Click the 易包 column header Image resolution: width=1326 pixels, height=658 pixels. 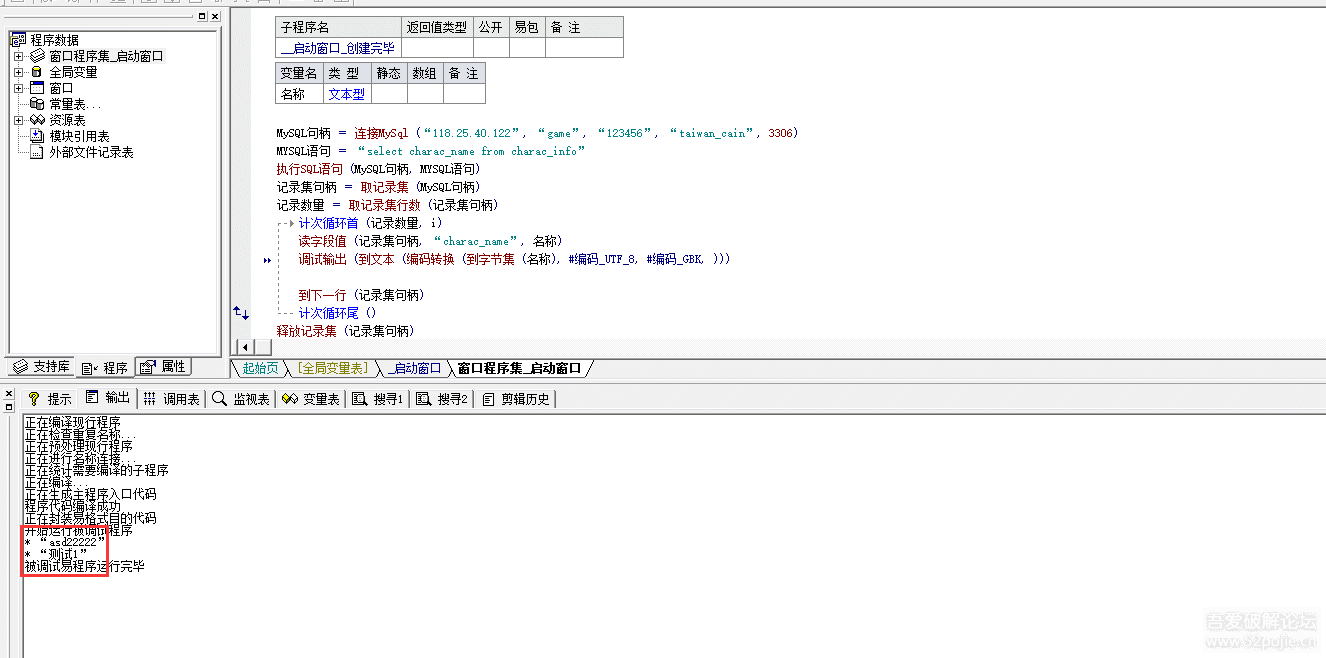pyautogui.click(x=526, y=27)
